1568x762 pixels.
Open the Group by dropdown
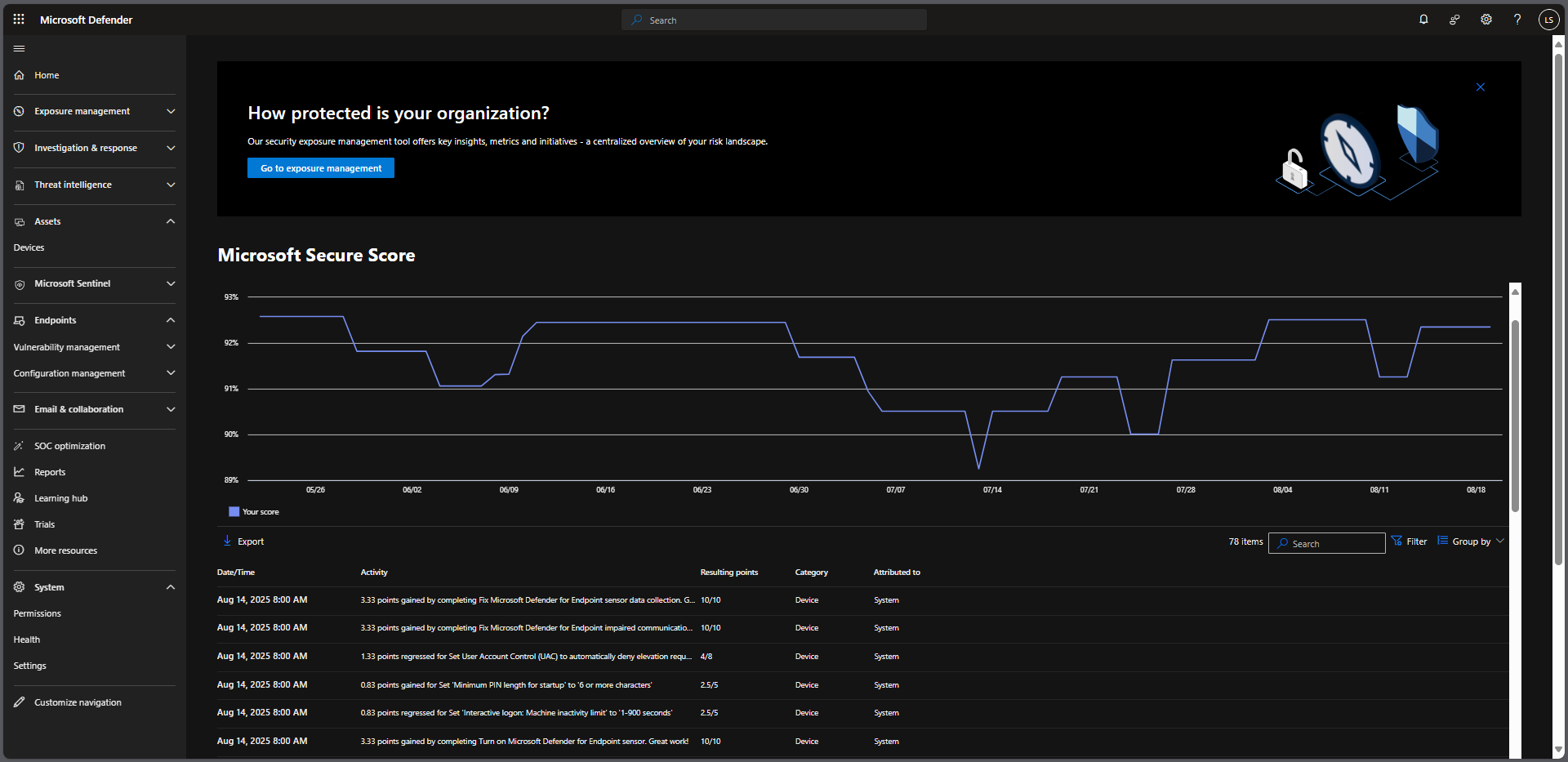(x=1471, y=541)
